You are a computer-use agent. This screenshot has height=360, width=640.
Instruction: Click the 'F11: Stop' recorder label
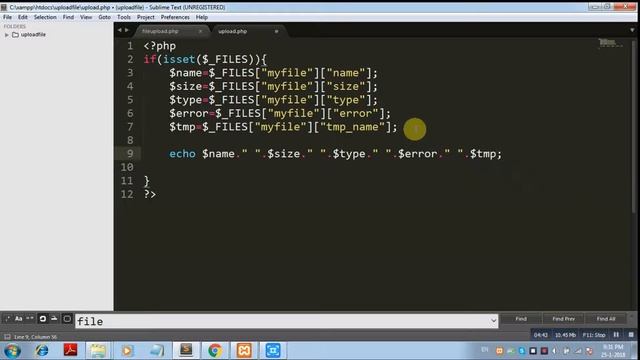pyautogui.click(x=594, y=335)
